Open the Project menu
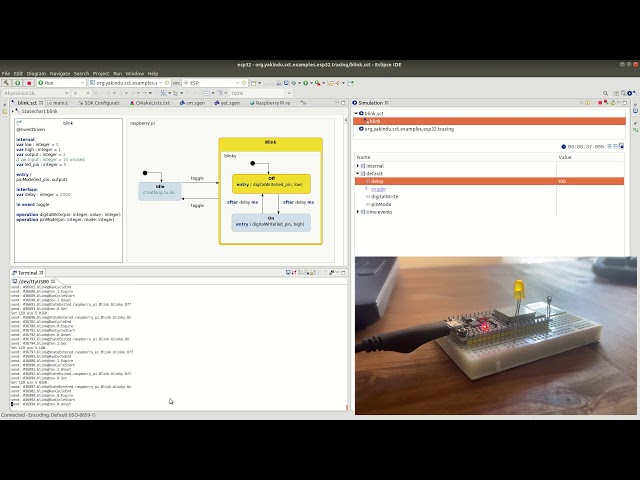This screenshot has height=480, width=640. click(x=101, y=73)
